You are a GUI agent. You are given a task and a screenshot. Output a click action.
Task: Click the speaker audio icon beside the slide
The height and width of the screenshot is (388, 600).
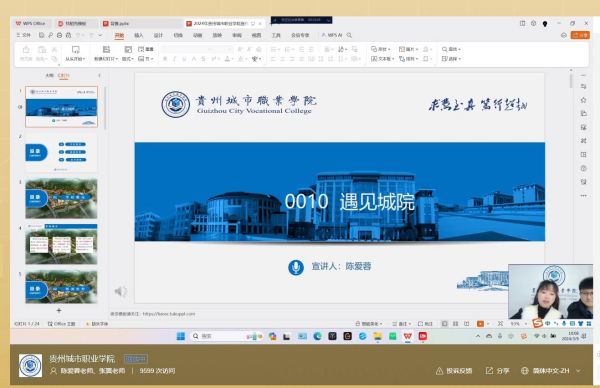pyautogui.click(x=121, y=292)
